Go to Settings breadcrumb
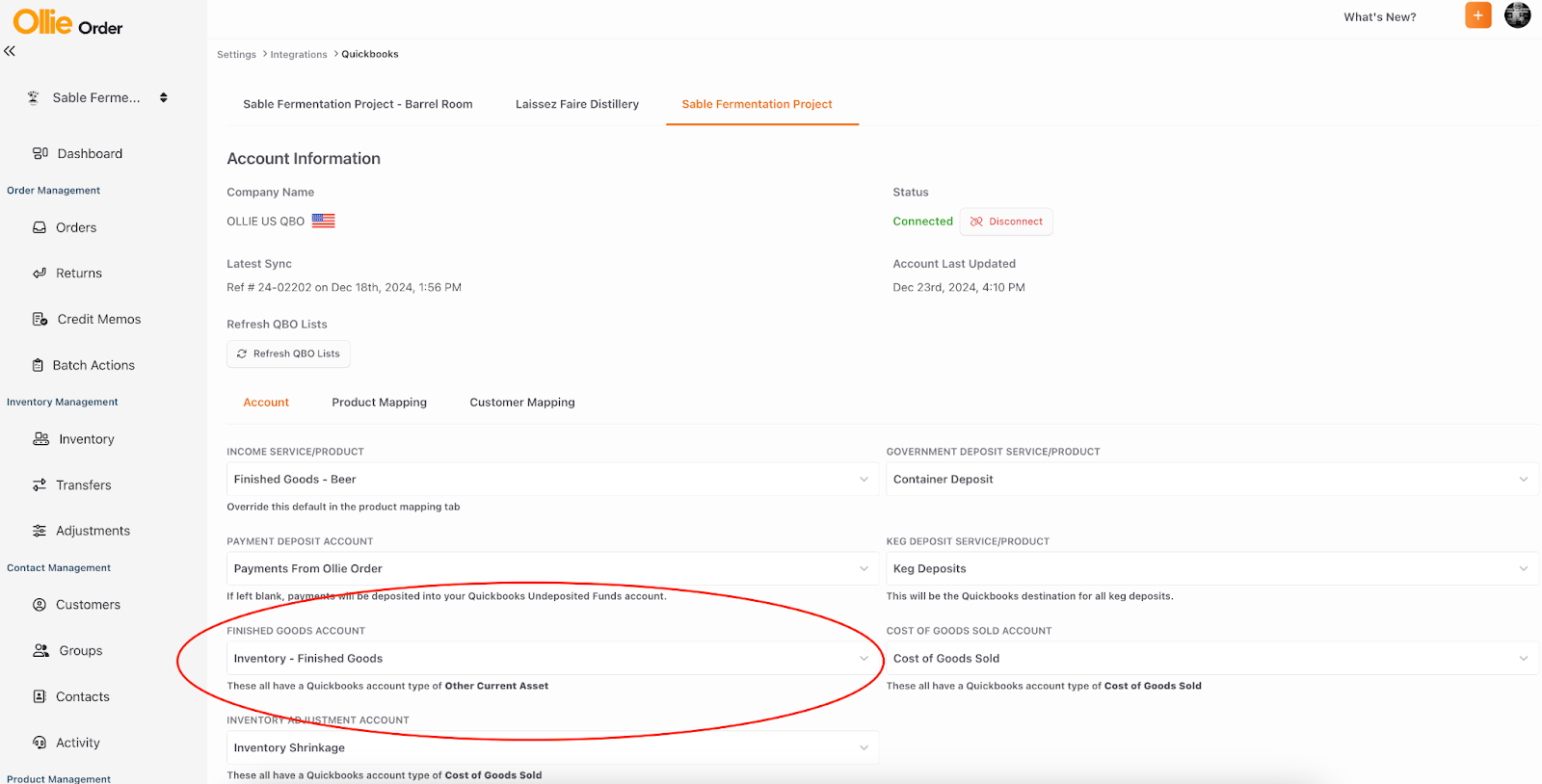The image size is (1542, 784). (236, 55)
